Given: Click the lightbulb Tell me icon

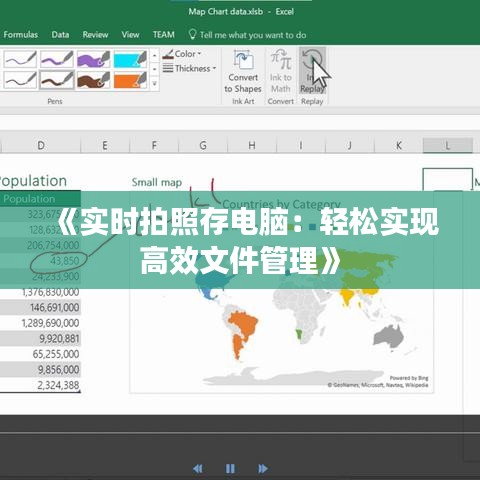Looking at the screenshot, I should tap(192, 34).
